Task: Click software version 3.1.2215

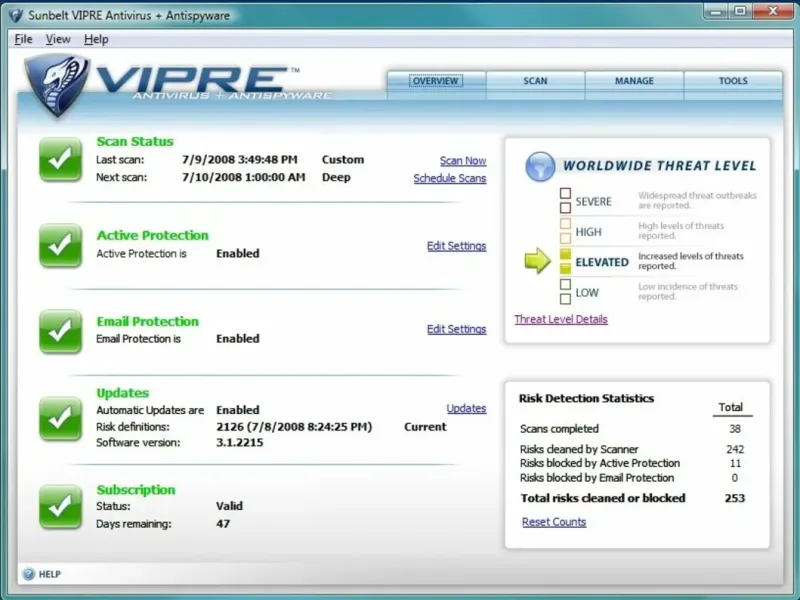Action: tap(240, 442)
